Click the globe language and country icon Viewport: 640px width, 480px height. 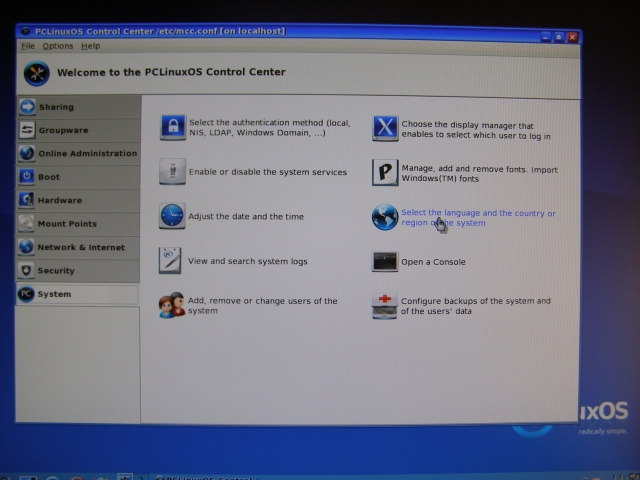[385, 217]
